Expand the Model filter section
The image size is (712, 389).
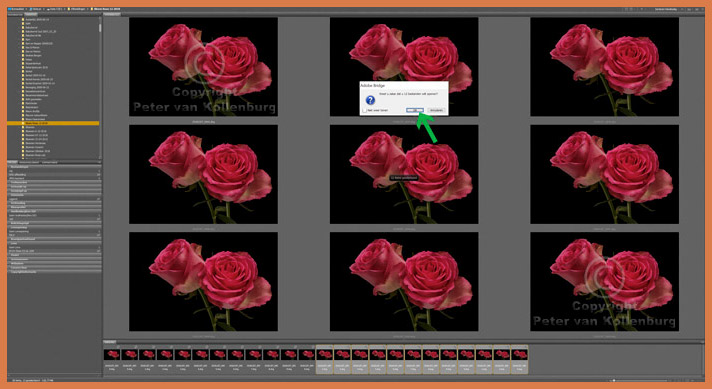click(54, 255)
